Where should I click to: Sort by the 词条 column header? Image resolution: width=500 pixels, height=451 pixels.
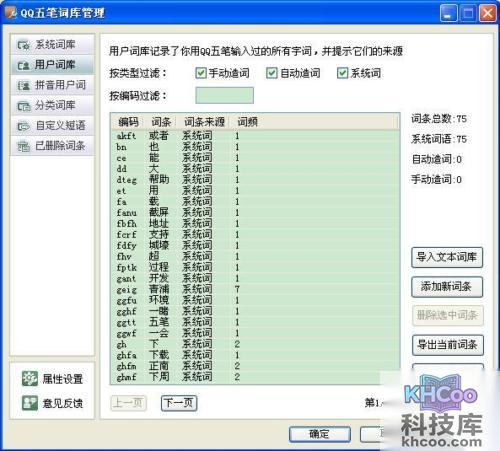coord(161,122)
